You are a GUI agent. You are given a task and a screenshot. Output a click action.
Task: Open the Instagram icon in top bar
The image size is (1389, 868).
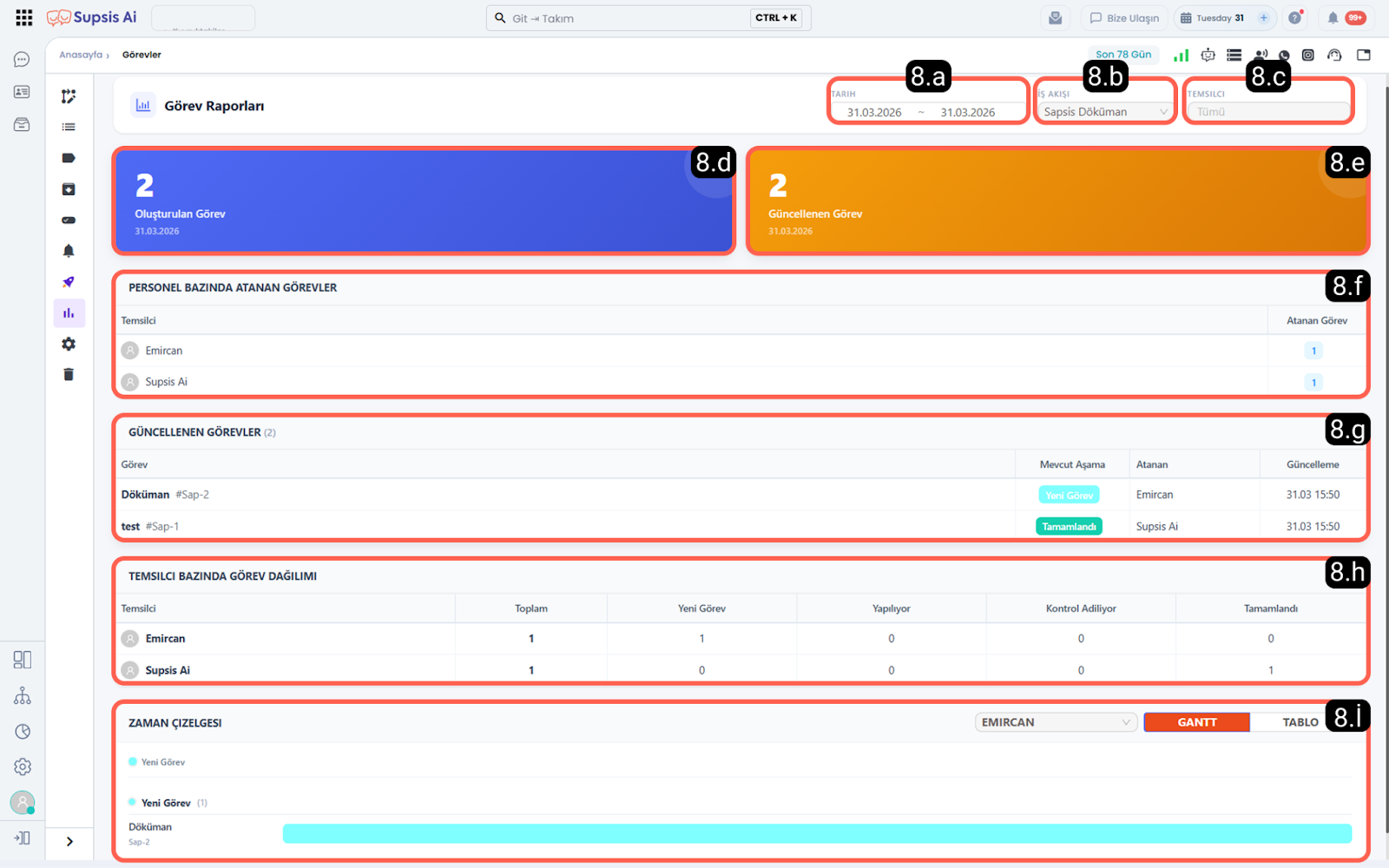(1308, 56)
